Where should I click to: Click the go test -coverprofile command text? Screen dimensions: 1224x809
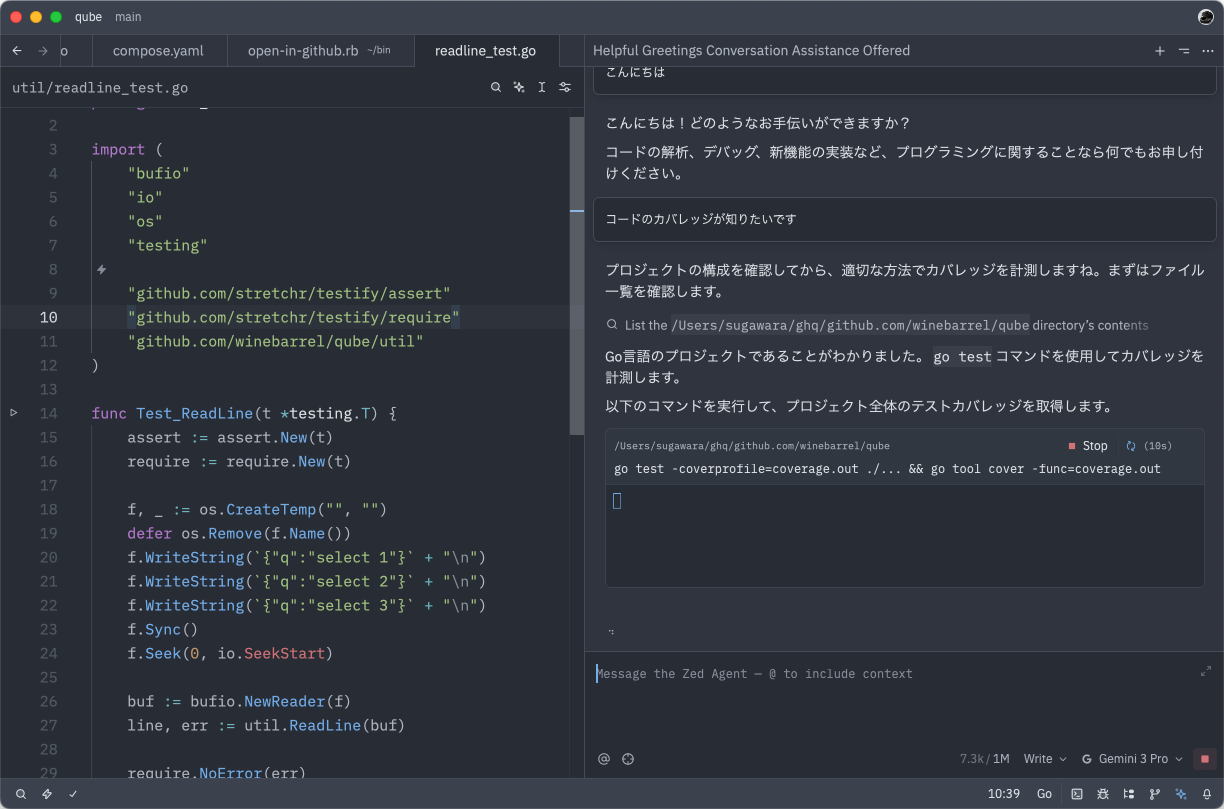pyautogui.click(x=888, y=469)
